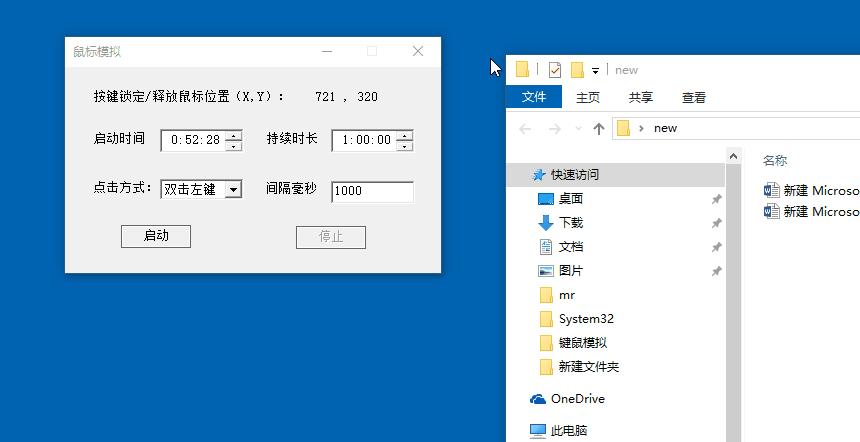Open Customize Quick Access Toolbar dropdown
Viewport: 860px width, 442px height.
coord(595,71)
